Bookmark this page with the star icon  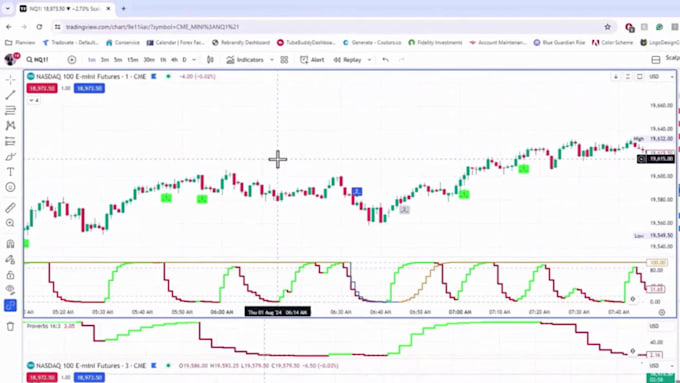pos(608,27)
